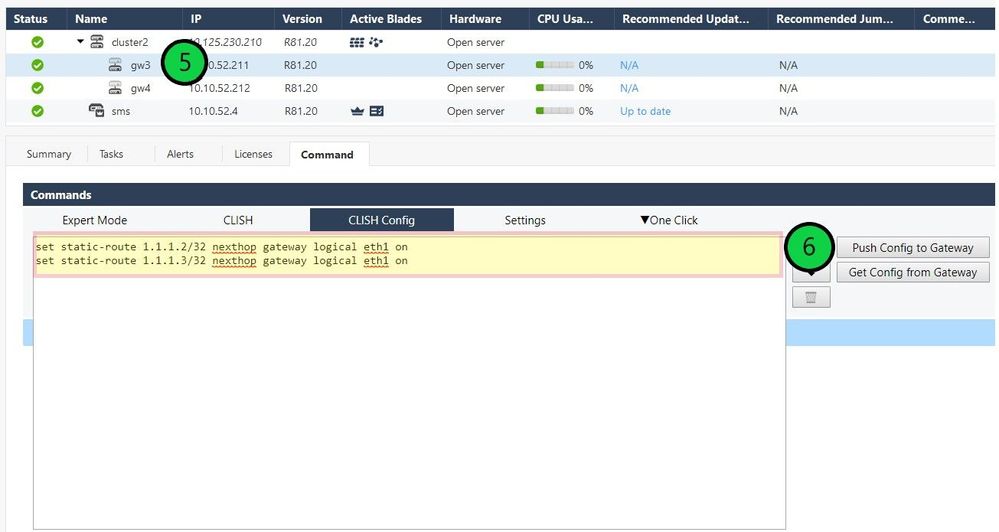999x532 pixels.
Task: Click the gw4 CPU usage bar
Action: coord(555,88)
